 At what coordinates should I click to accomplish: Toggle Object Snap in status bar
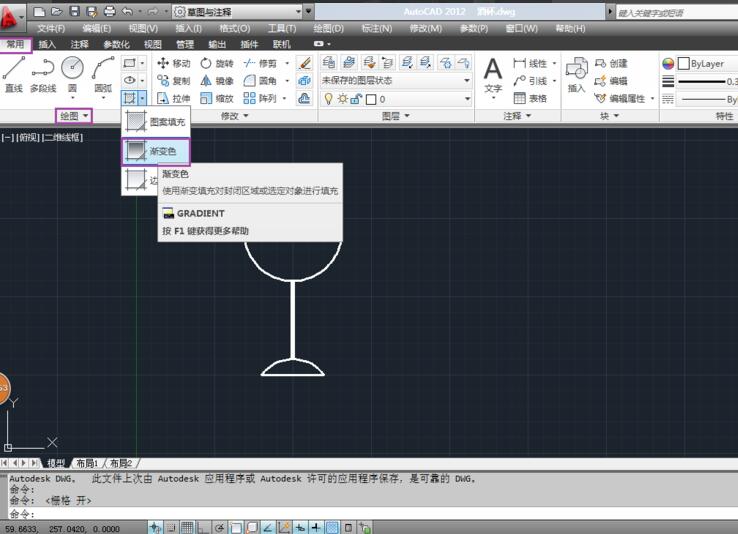(235, 528)
